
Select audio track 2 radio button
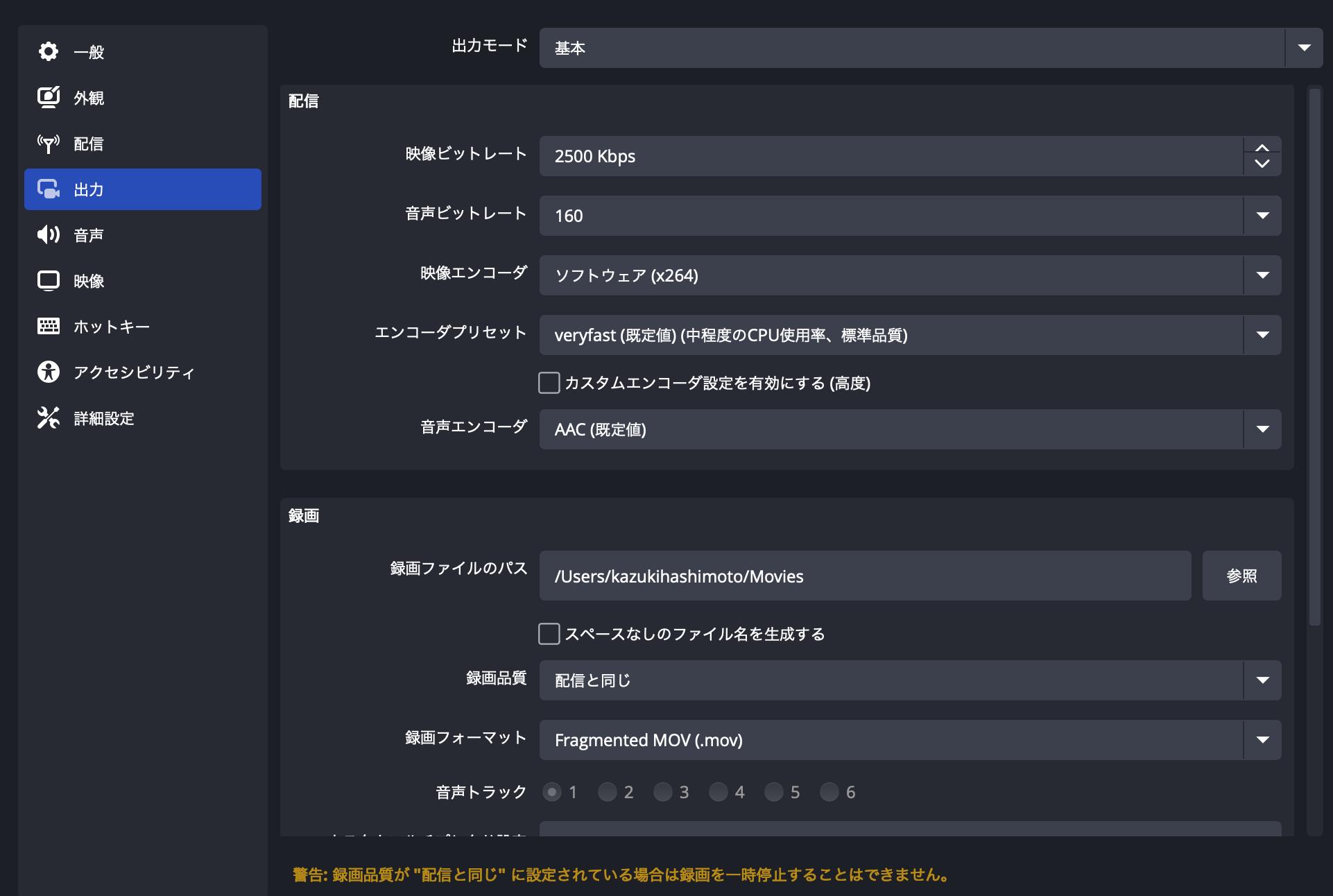click(x=608, y=792)
